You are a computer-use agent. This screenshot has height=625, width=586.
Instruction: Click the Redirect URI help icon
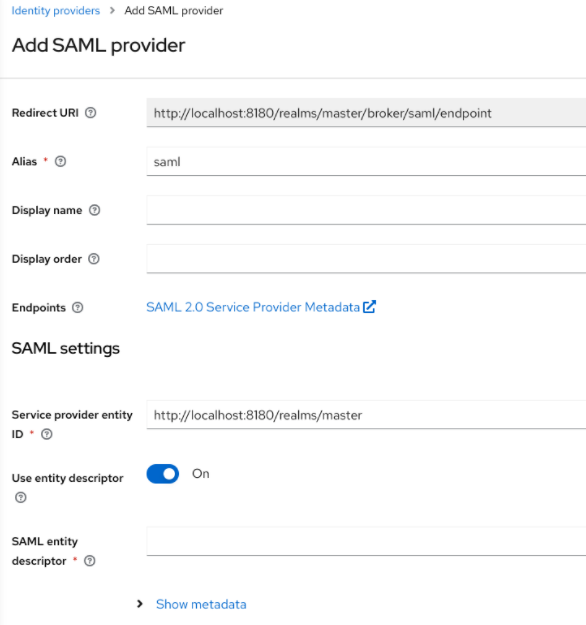(90, 113)
